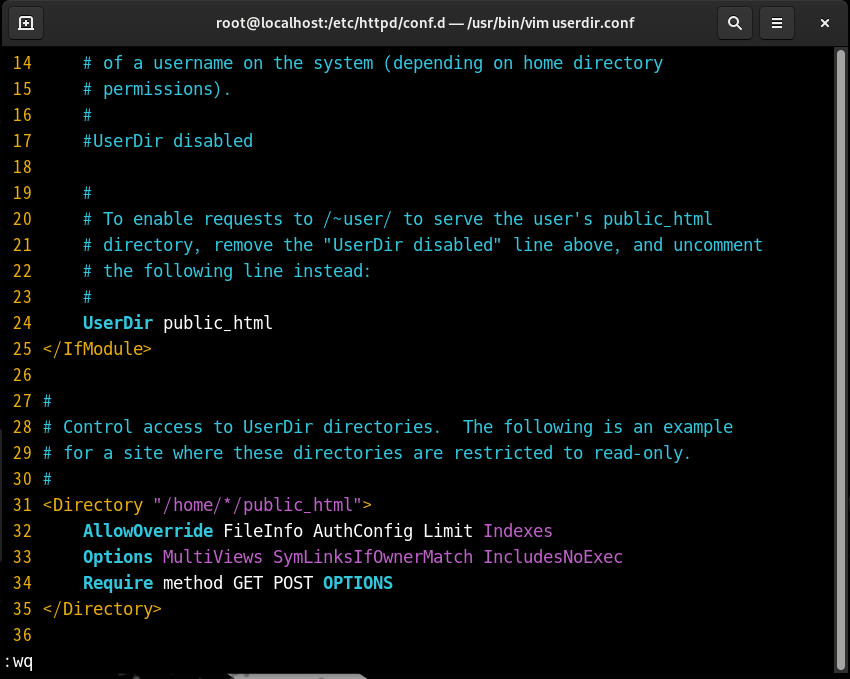Click '# permissions).' comment on line 15
850x679 pixels.
point(158,89)
